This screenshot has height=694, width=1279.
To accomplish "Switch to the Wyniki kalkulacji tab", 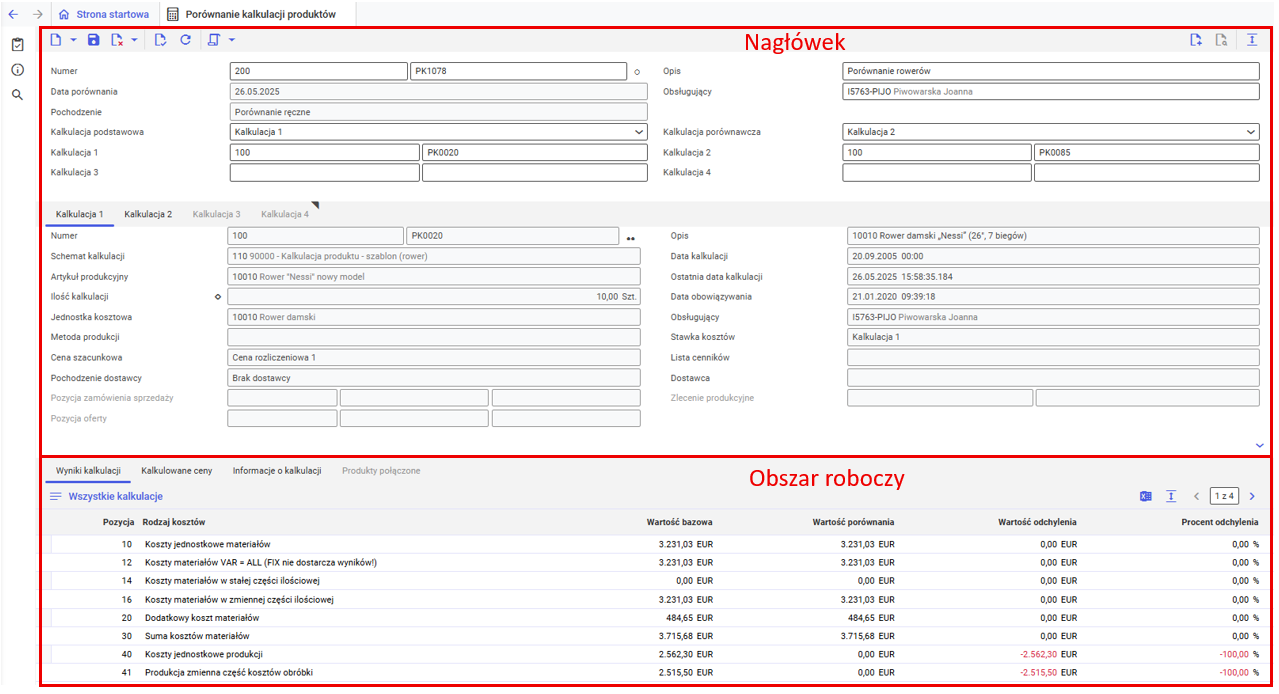I will click(x=88, y=470).
